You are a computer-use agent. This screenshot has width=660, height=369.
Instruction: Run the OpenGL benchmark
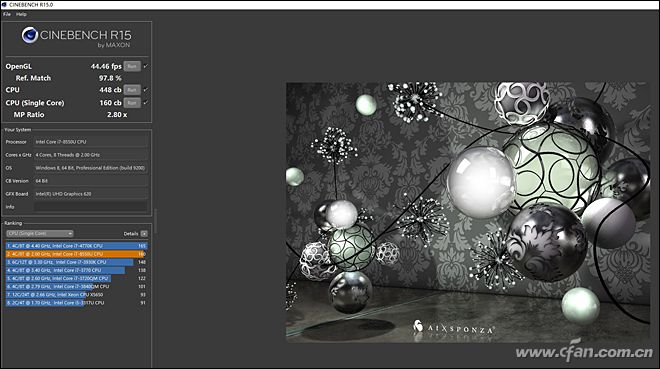[x=132, y=66]
